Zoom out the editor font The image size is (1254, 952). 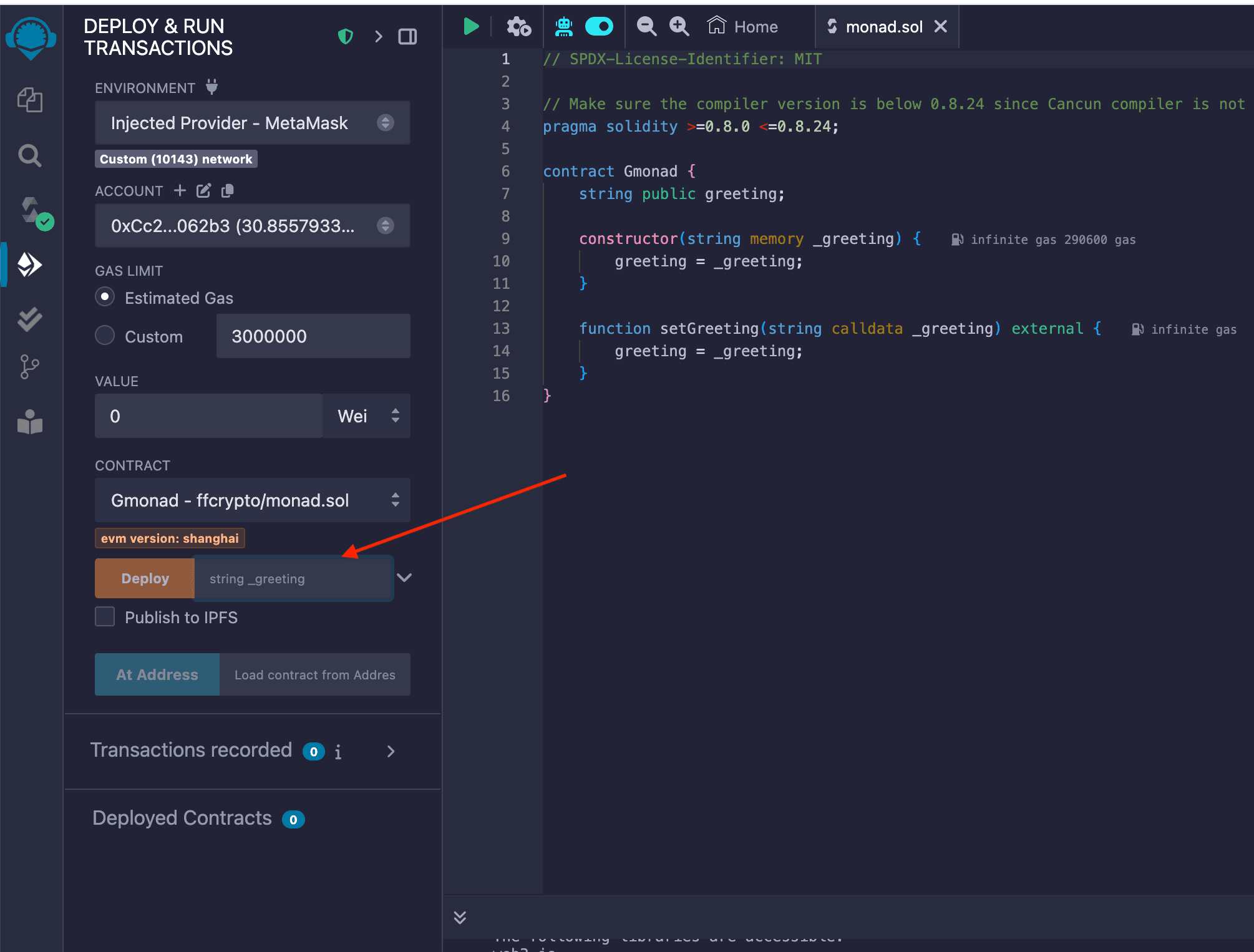click(x=646, y=26)
